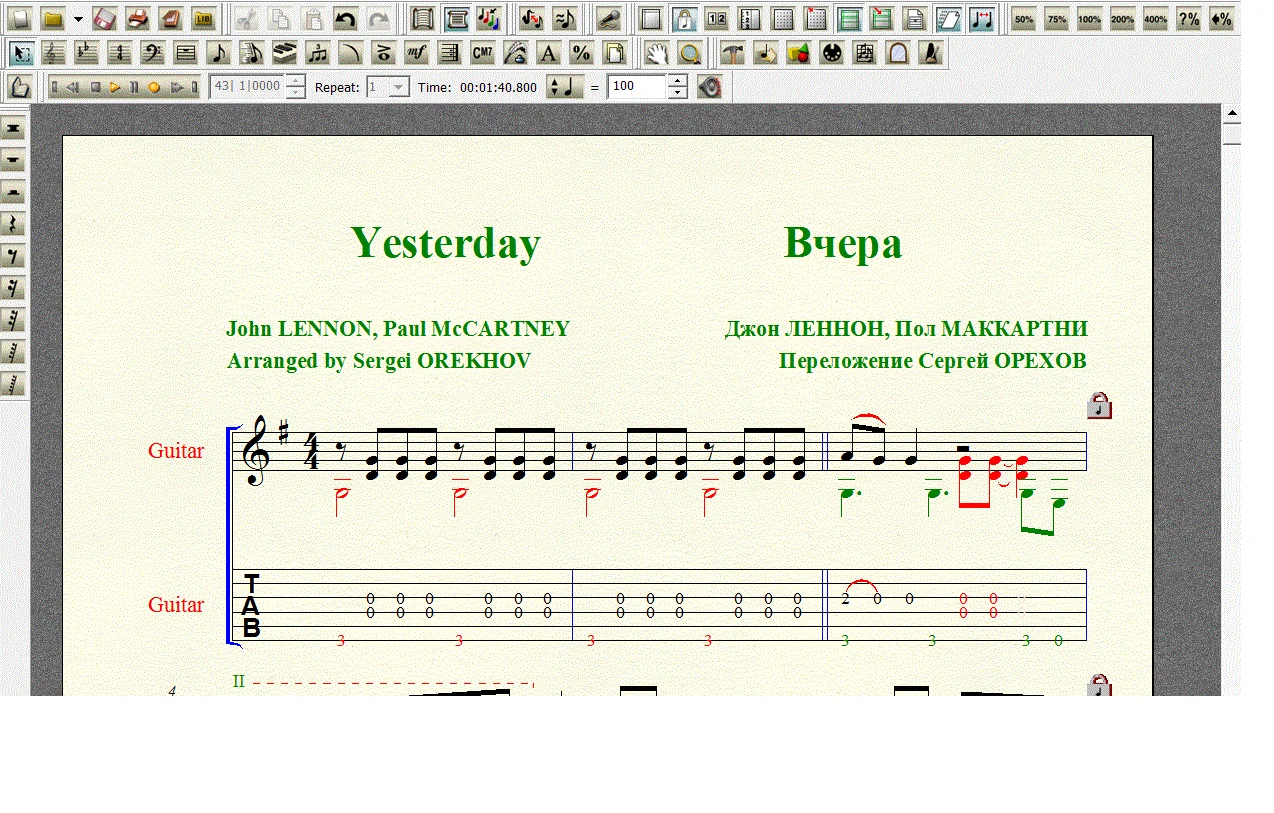Image resolution: width=1274 pixels, height=813 pixels.
Task: Select the dashed-rectangle selection tool
Action: (x=21, y=53)
